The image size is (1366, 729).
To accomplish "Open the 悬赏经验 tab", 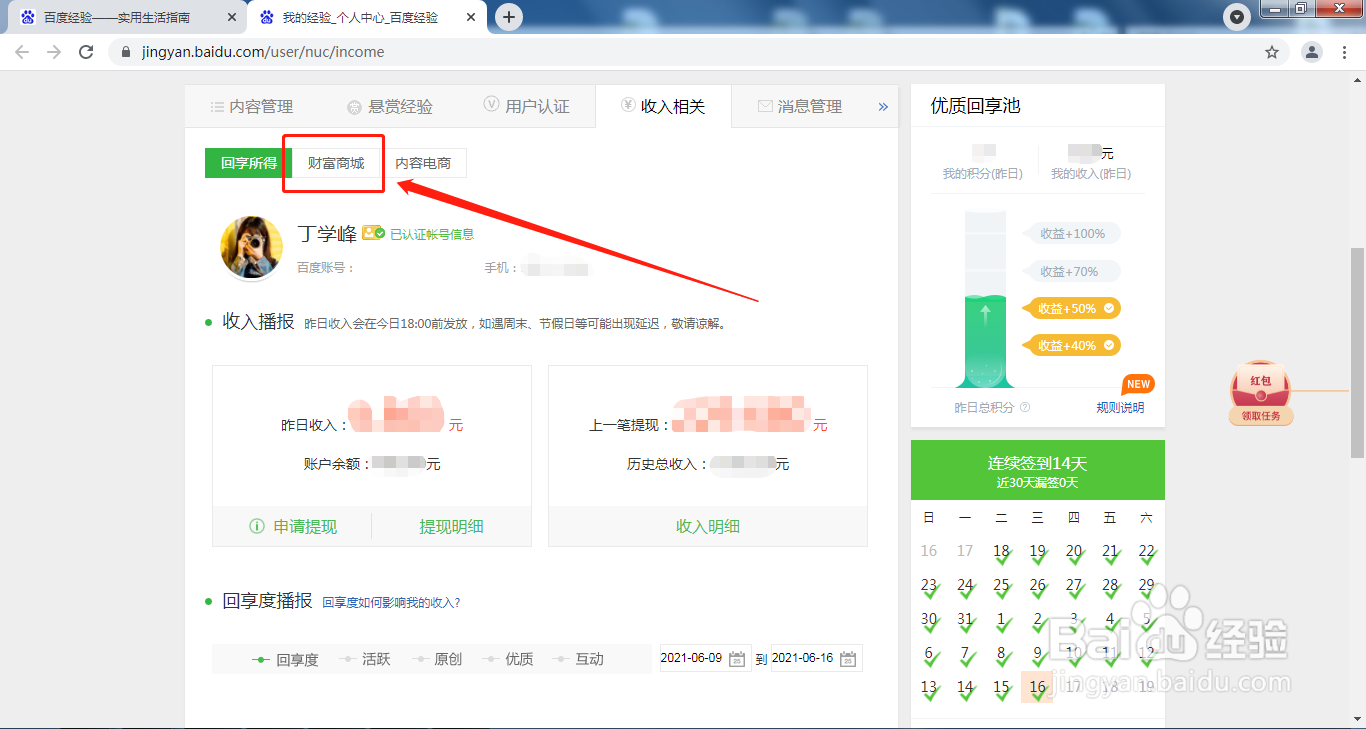I will pyautogui.click(x=390, y=106).
